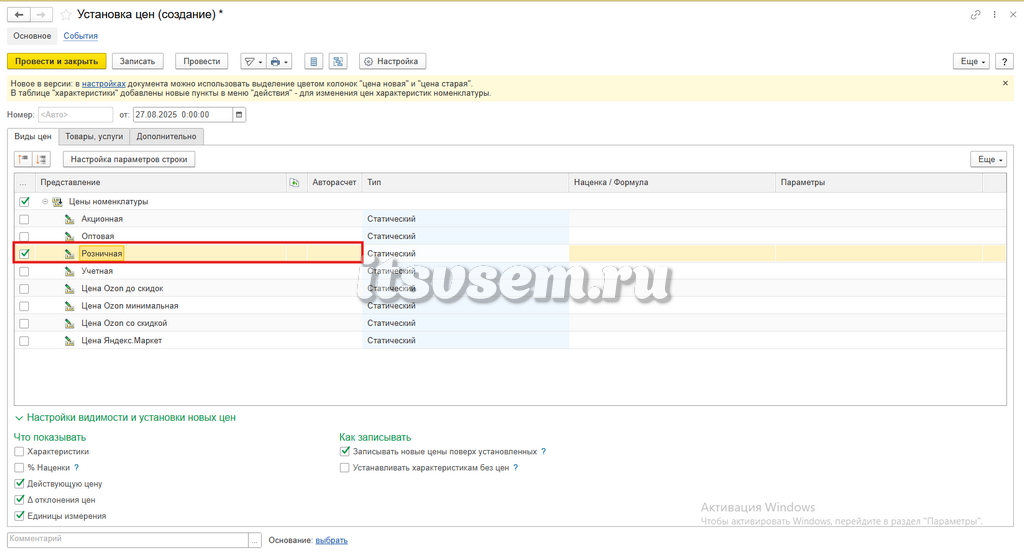1024x555 pixels.
Task: Switch to the Дополнительно tab
Action: [x=167, y=136]
